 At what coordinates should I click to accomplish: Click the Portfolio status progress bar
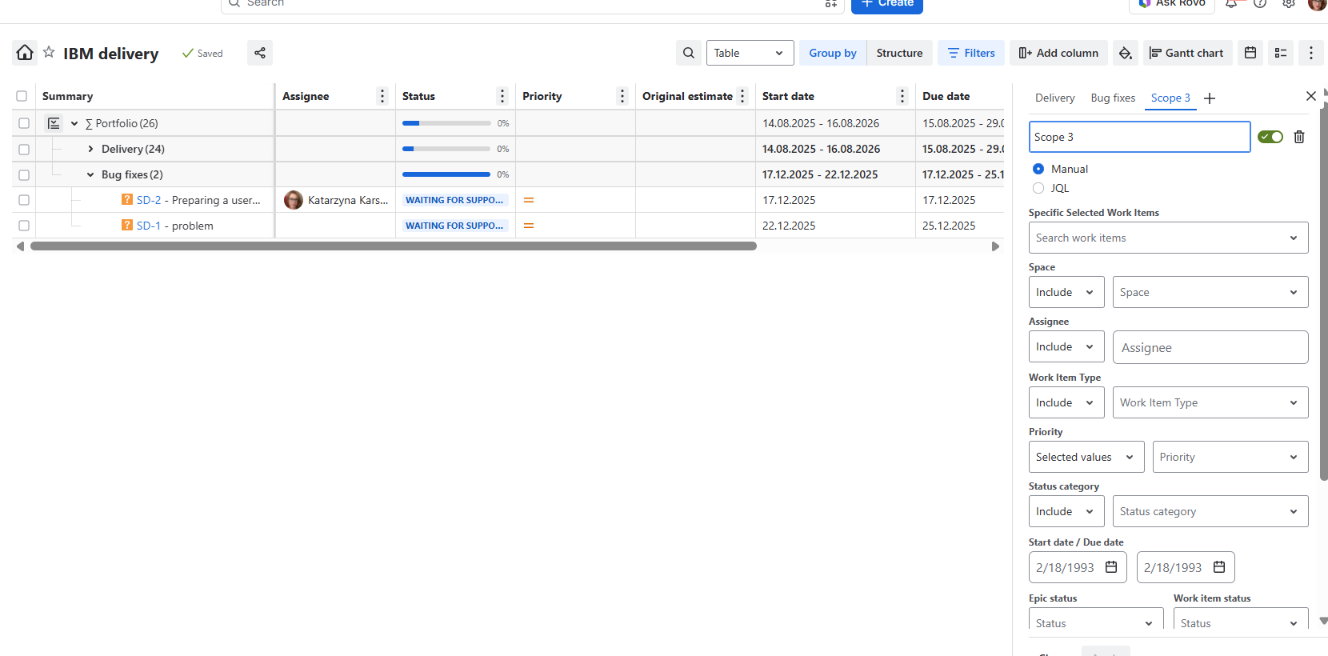(x=446, y=123)
